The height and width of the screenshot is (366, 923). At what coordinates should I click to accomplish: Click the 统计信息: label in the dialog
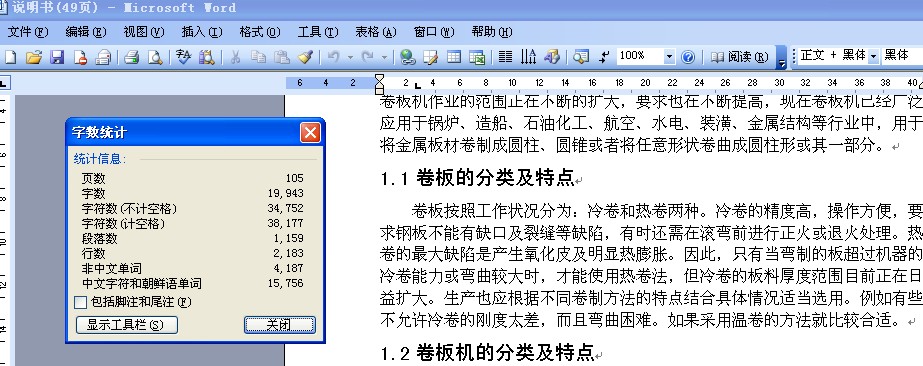(100, 159)
